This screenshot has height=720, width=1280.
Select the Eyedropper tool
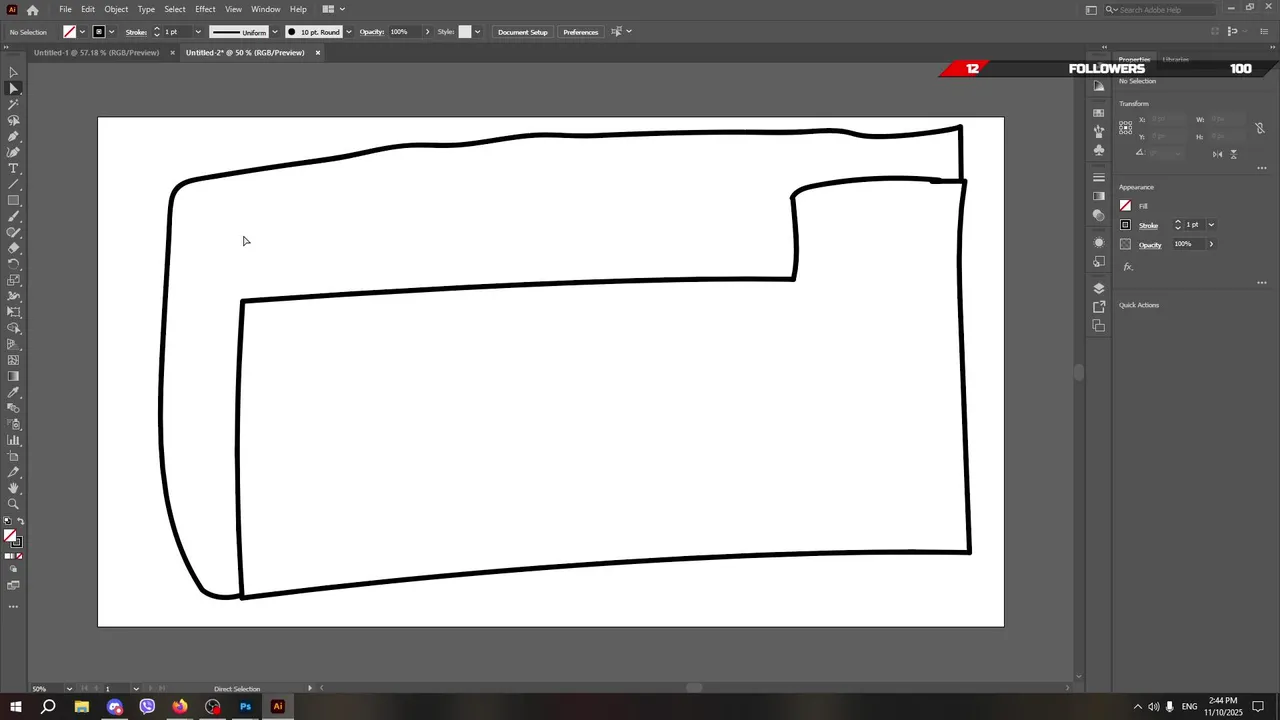13,392
